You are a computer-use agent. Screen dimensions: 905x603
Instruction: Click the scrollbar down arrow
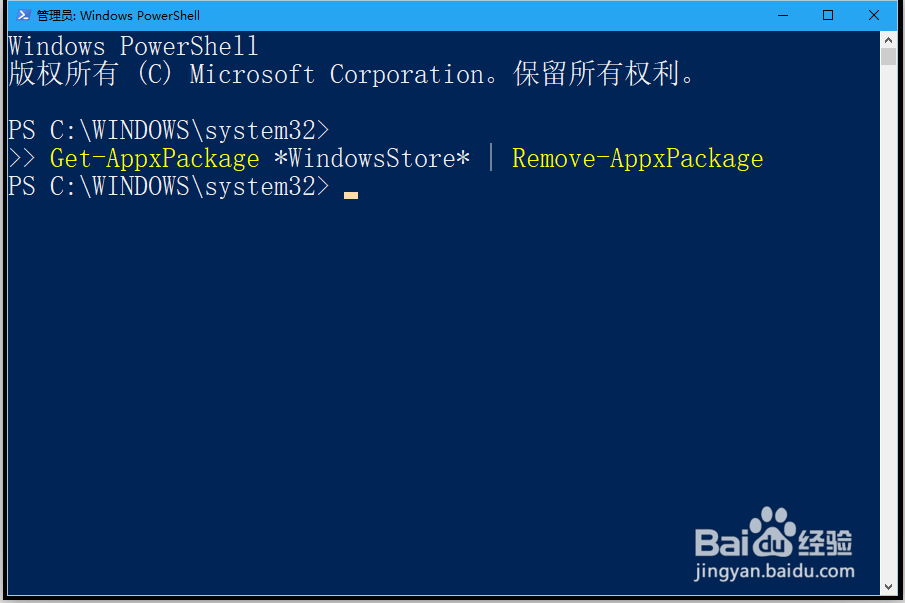pyautogui.click(x=888, y=587)
